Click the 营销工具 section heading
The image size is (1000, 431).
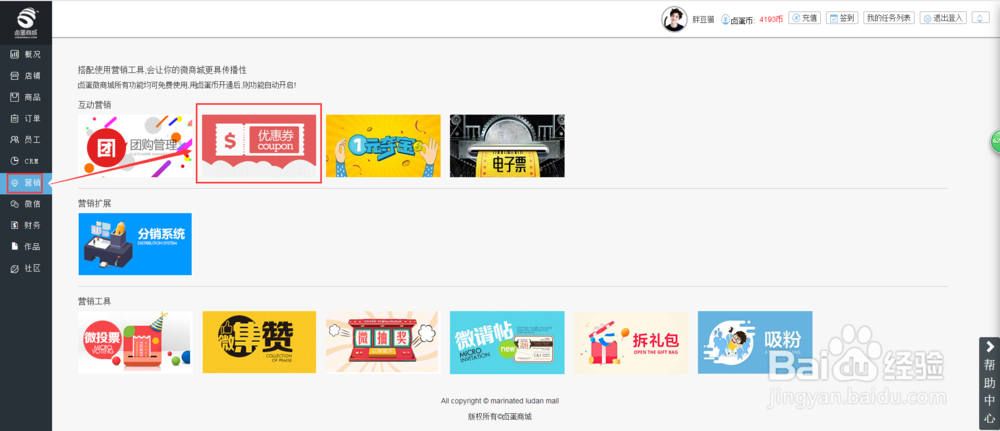[x=95, y=301]
